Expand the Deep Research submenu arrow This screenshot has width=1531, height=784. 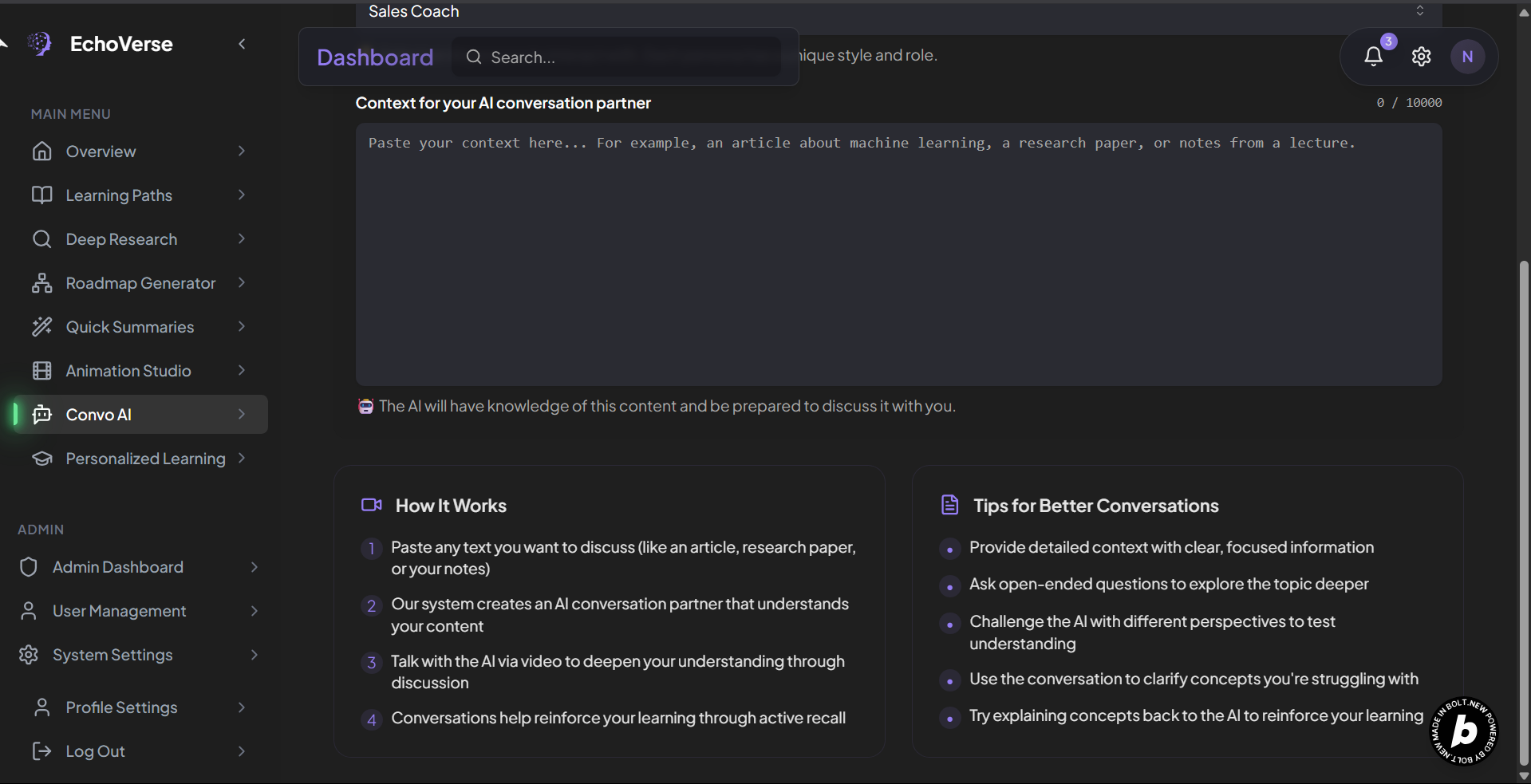242,239
